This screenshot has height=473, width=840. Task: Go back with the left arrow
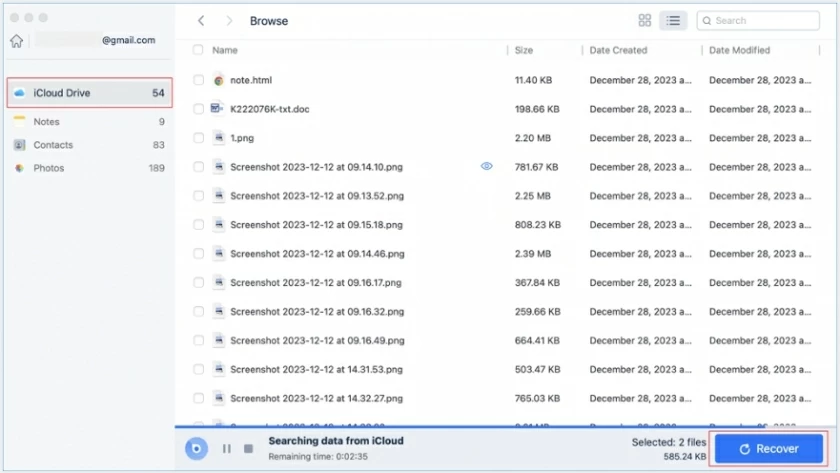point(201,20)
